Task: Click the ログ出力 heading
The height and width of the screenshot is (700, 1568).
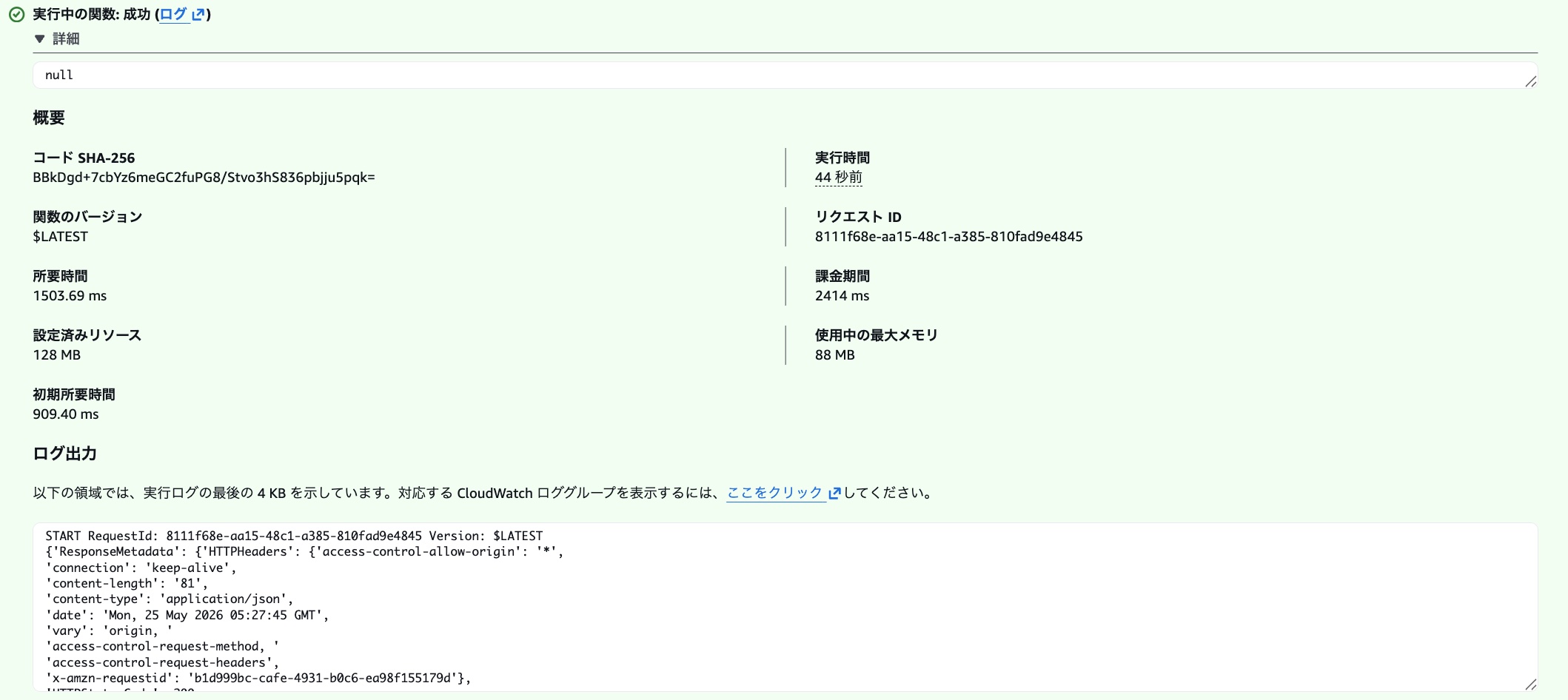Action: point(64,454)
